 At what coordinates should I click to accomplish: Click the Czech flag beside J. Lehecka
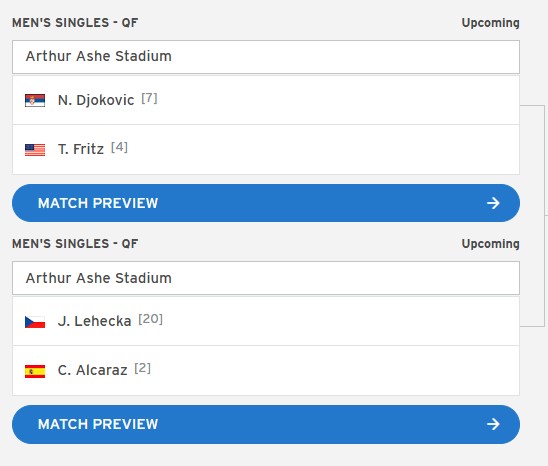35,322
